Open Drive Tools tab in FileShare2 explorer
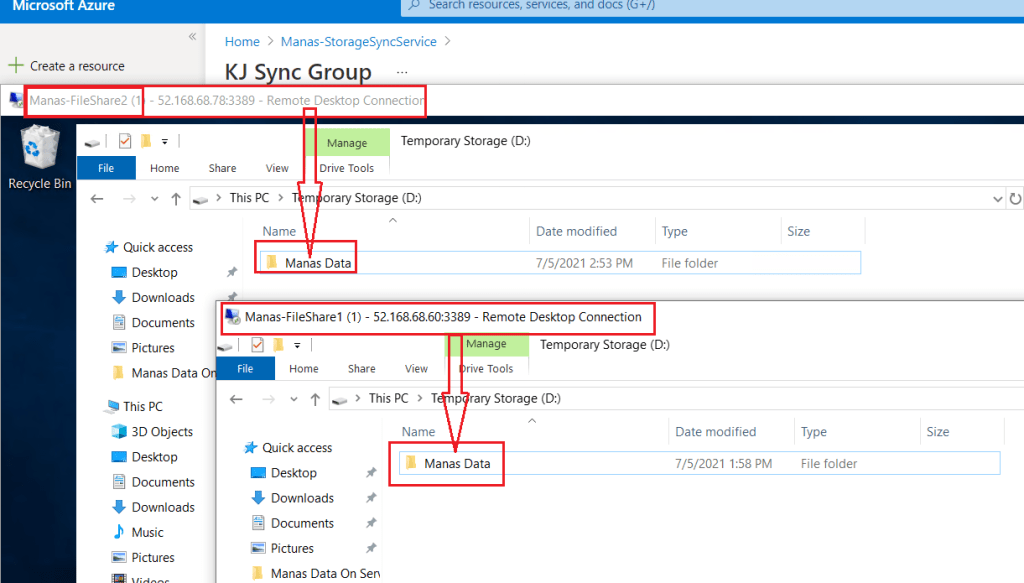 click(x=346, y=168)
